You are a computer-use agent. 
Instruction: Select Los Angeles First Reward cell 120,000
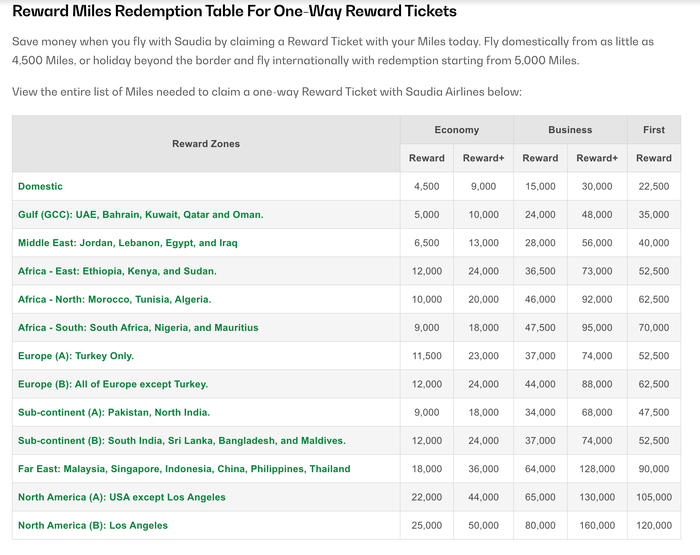click(x=654, y=526)
